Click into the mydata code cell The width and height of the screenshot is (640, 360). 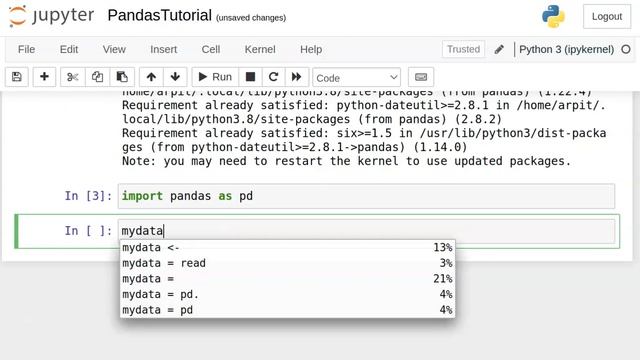tap(366, 231)
